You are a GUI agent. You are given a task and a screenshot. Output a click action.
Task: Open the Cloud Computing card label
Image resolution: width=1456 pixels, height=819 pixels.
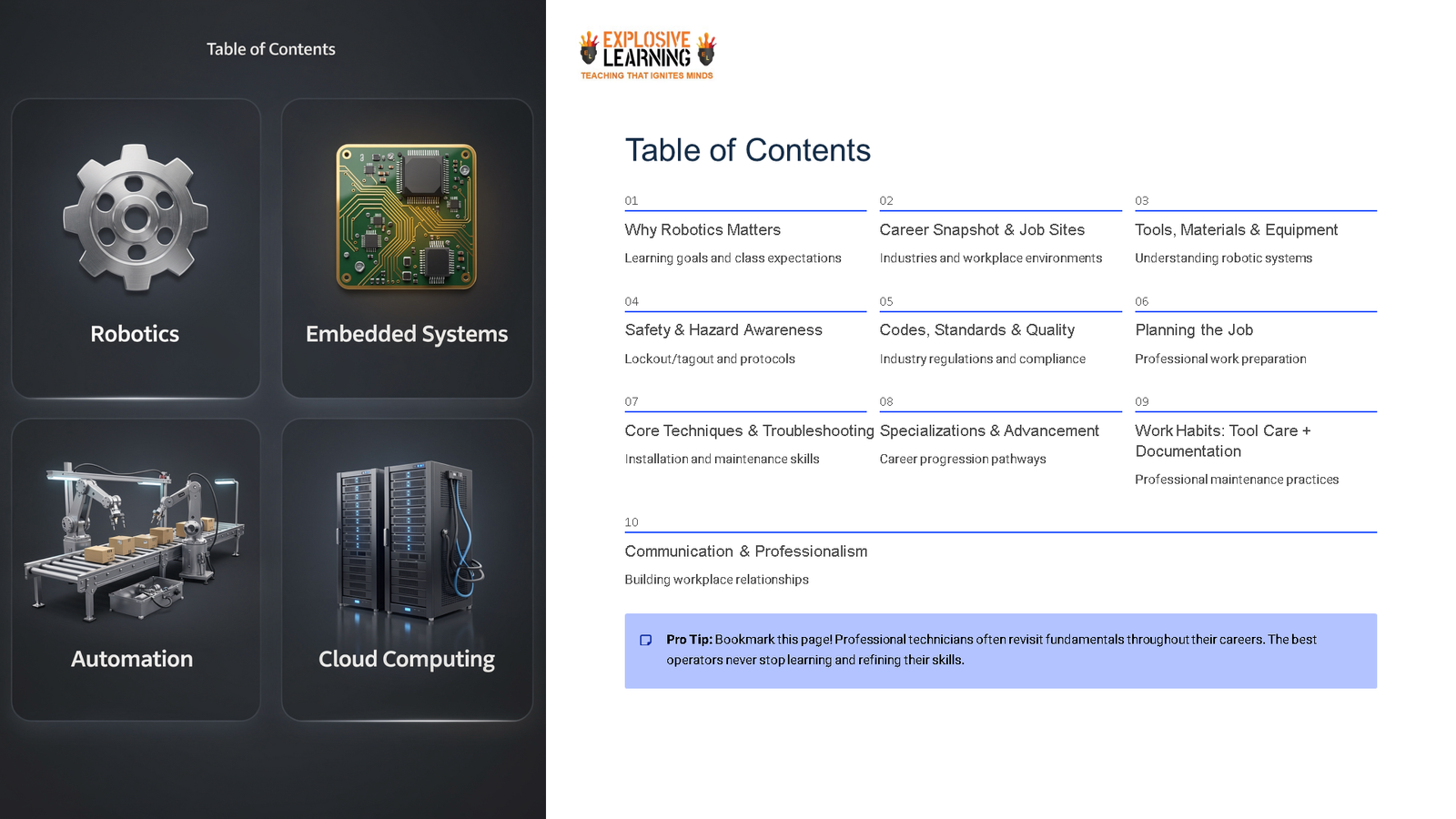coord(406,659)
